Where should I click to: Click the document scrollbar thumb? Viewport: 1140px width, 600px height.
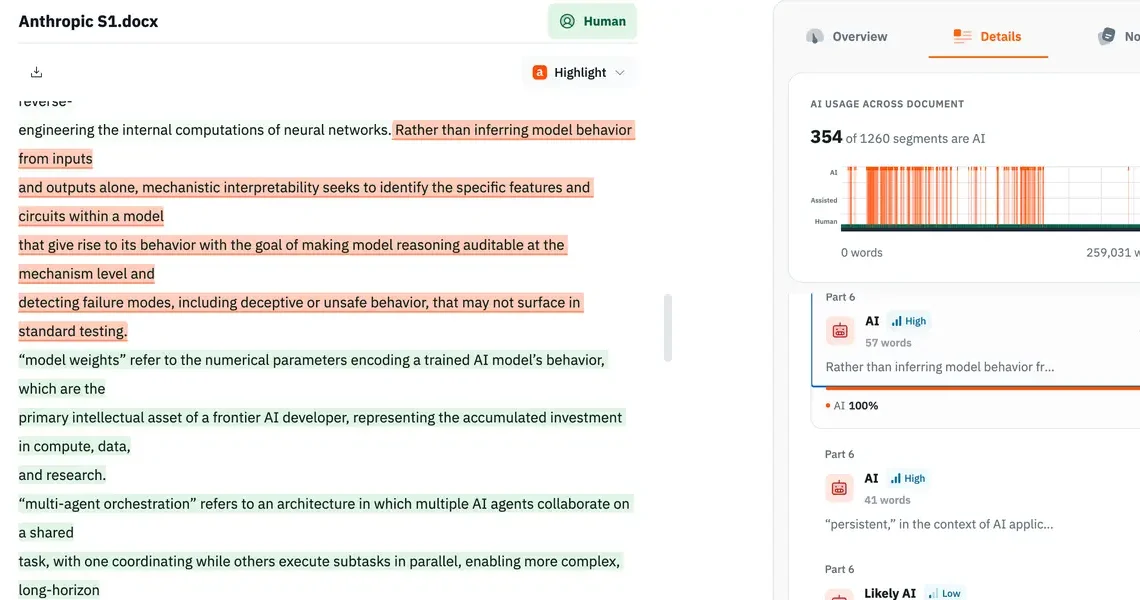coord(667,327)
